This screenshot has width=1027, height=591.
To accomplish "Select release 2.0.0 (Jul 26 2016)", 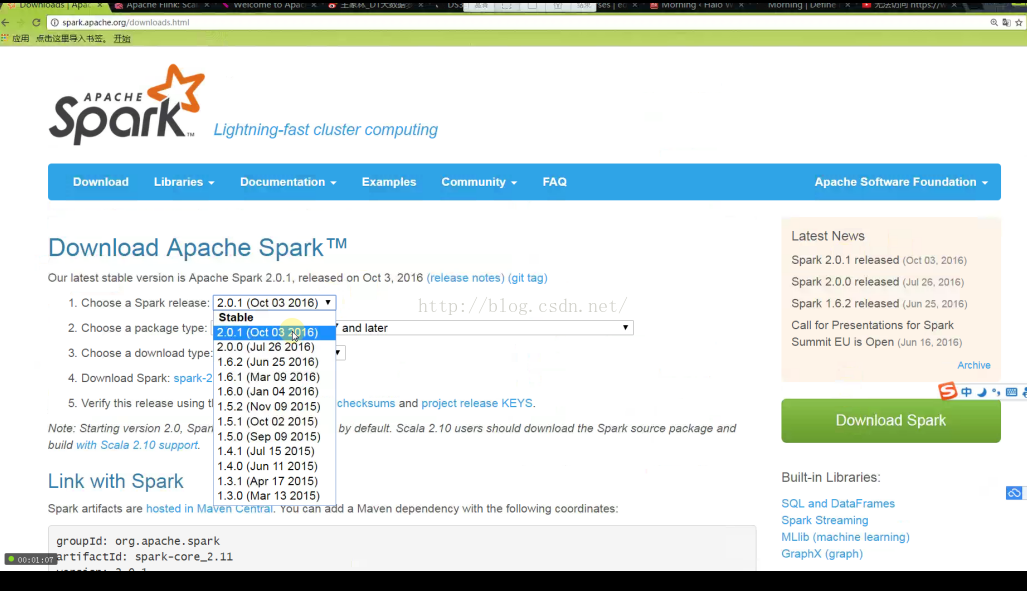I will [274, 347].
